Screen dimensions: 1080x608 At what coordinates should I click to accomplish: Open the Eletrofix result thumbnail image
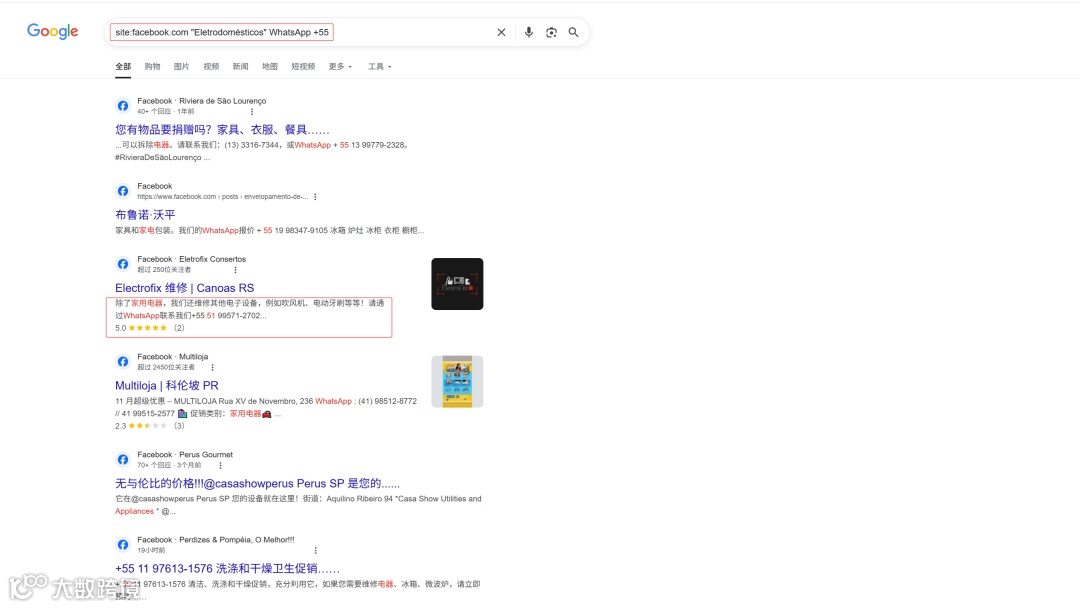457,284
